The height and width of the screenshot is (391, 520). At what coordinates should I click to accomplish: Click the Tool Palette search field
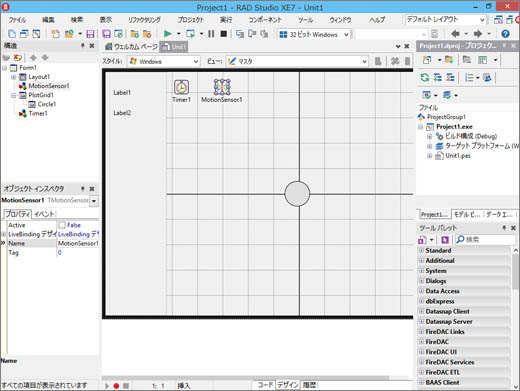point(485,239)
